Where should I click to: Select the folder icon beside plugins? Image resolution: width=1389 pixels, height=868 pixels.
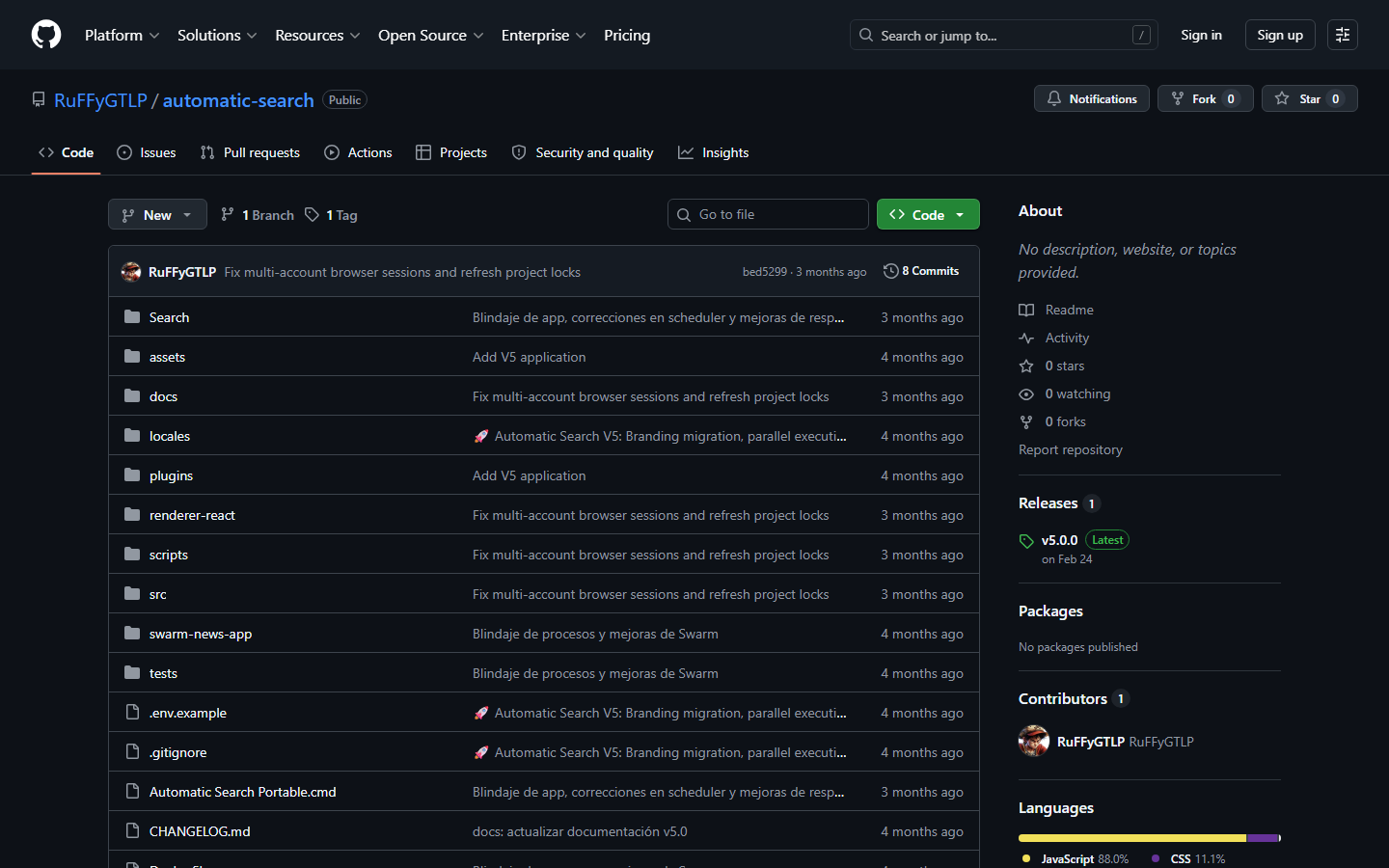132,475
